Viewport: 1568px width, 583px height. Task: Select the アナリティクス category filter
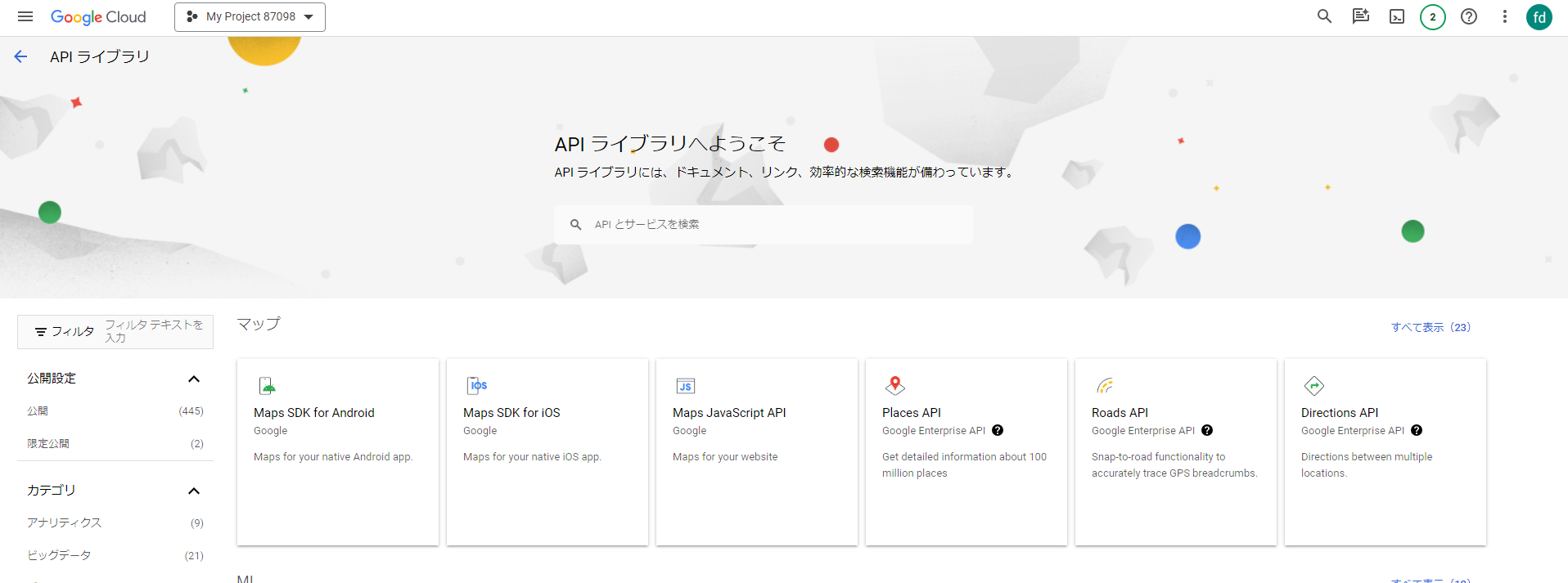click(x=115, y=523)
